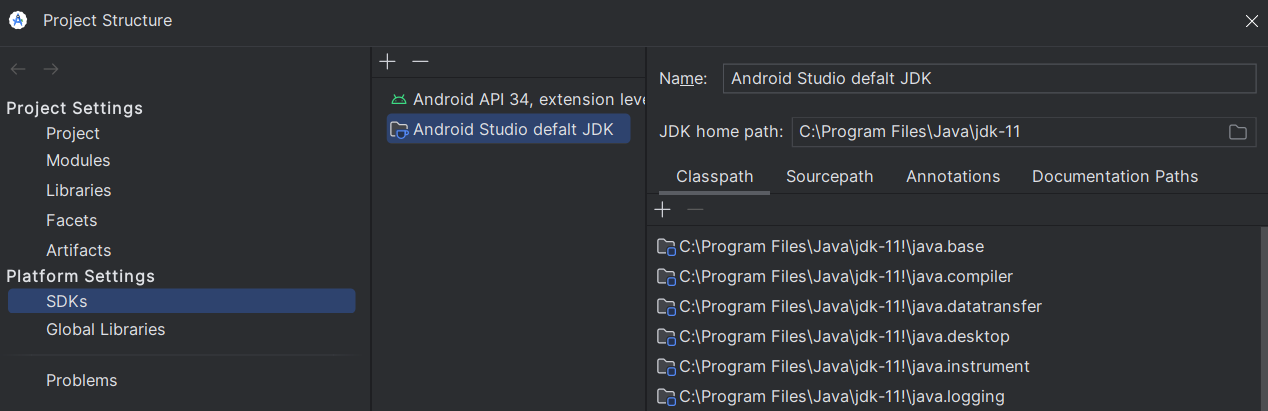This screenshot has width=1268, height=411.
Task: Open the Modules settings page
Action: (x=78, y=160)
